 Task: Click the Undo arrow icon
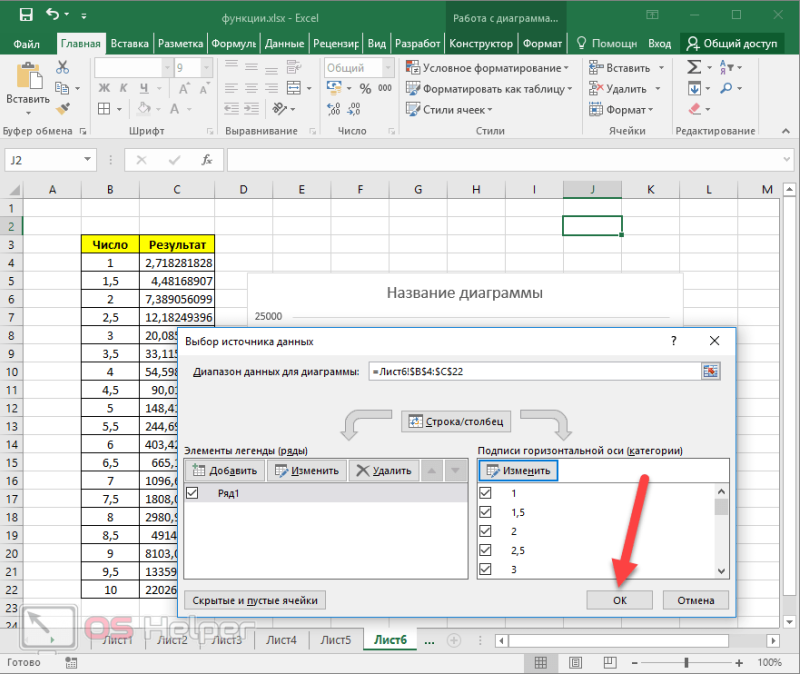click(53, 14)
